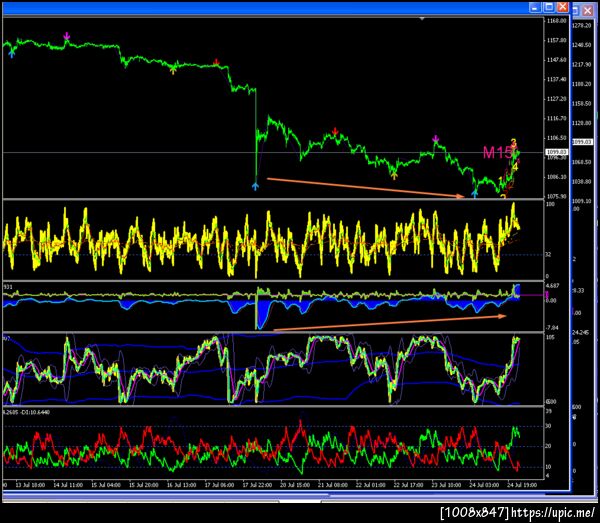The width and height of the screenshot is (600, 523).
Task: Click the 1147.60 price scale value
Action: pos(557,60)
